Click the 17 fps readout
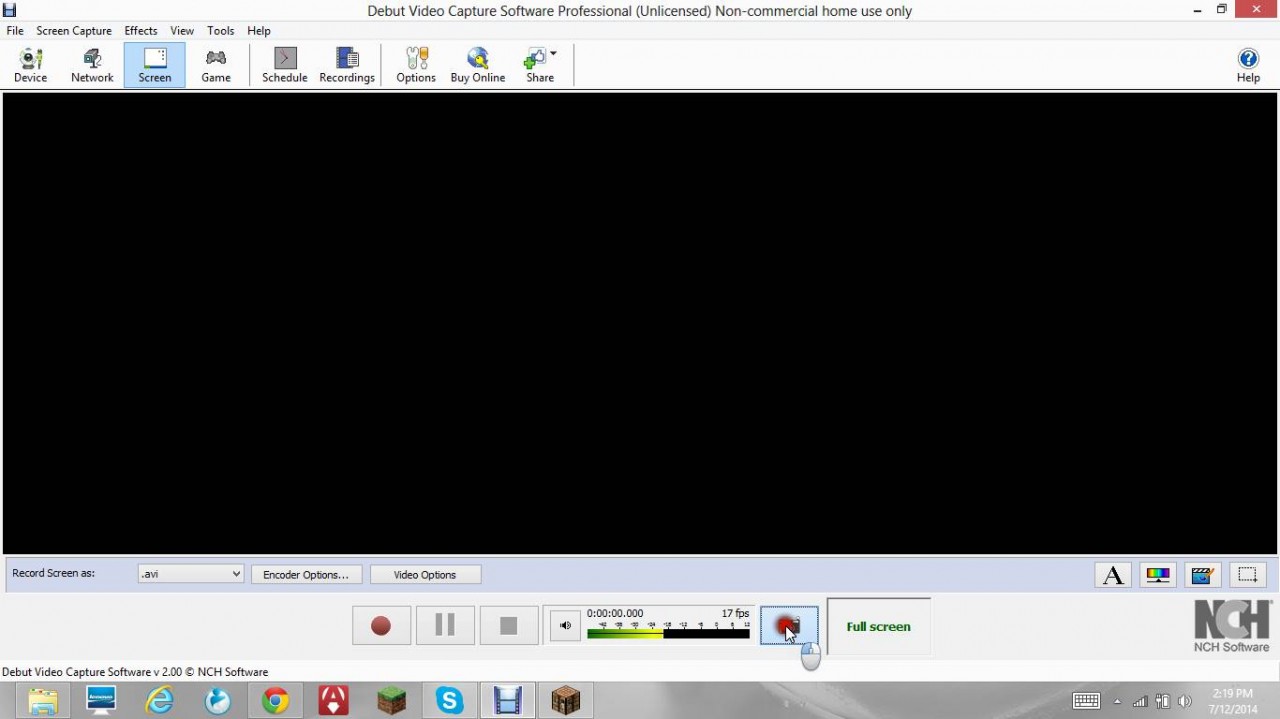Screen dimensions: 1280x719 [x=735, y=613]
